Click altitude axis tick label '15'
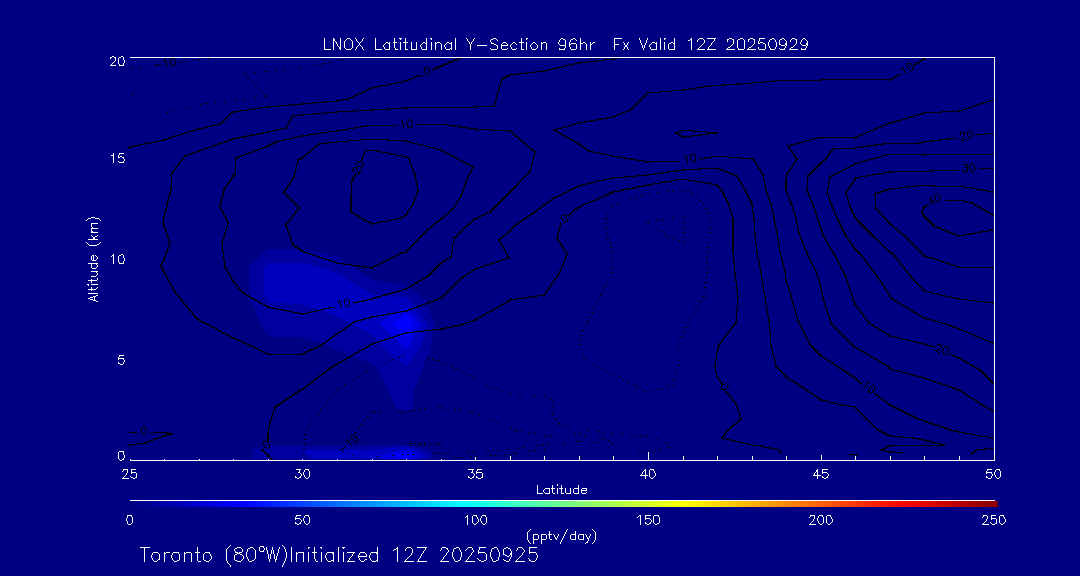The image size is (1080, 576). point(114,159)
